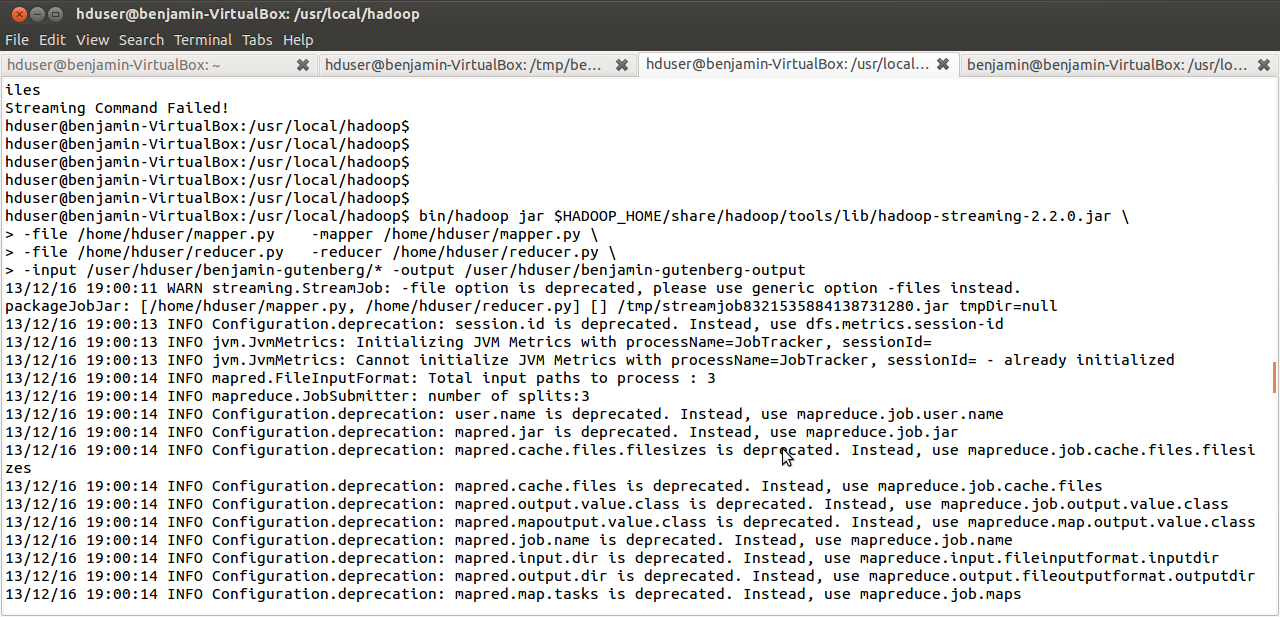Click the 'session.id is deprecated' line
The width and height of the screenshot is (1280, 617).
tap(504, 324)
